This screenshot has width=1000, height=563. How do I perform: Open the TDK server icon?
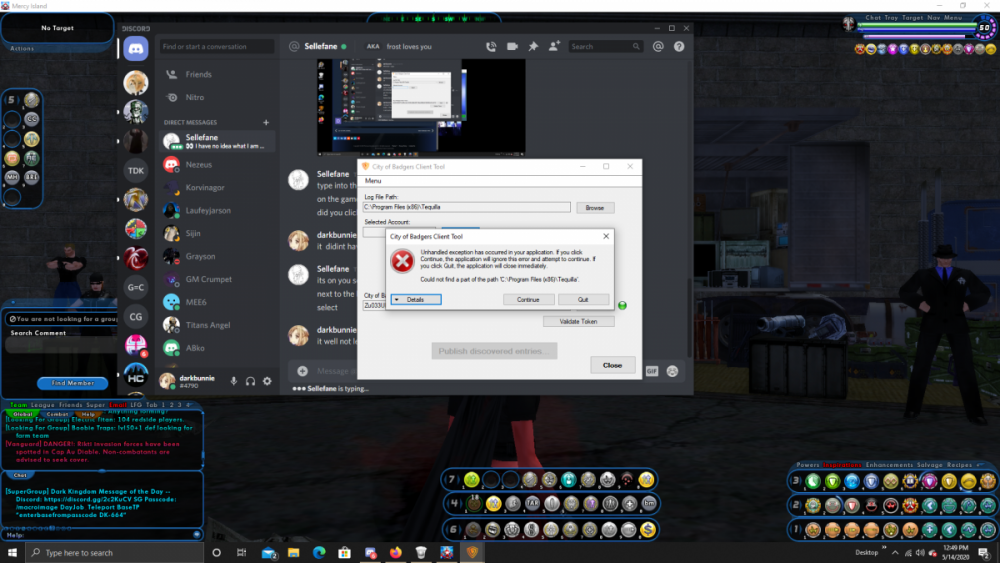tap(136, 170)
